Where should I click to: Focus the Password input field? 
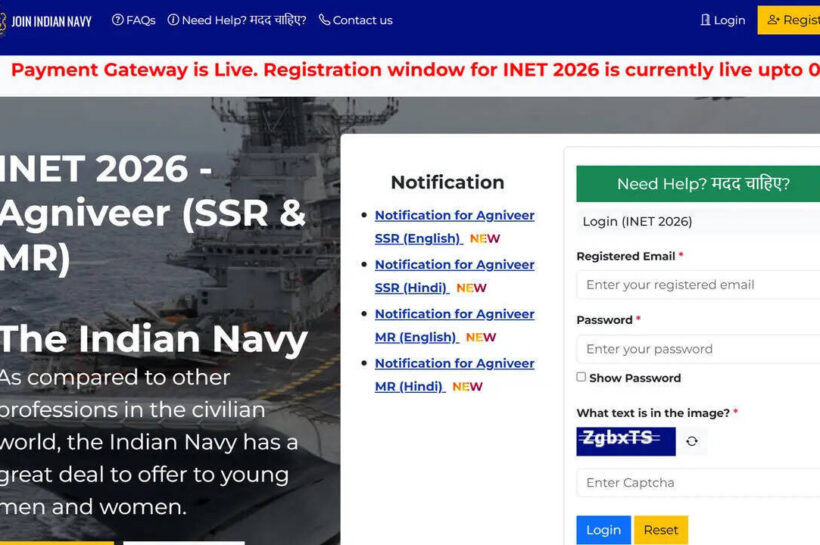(698, 349)
